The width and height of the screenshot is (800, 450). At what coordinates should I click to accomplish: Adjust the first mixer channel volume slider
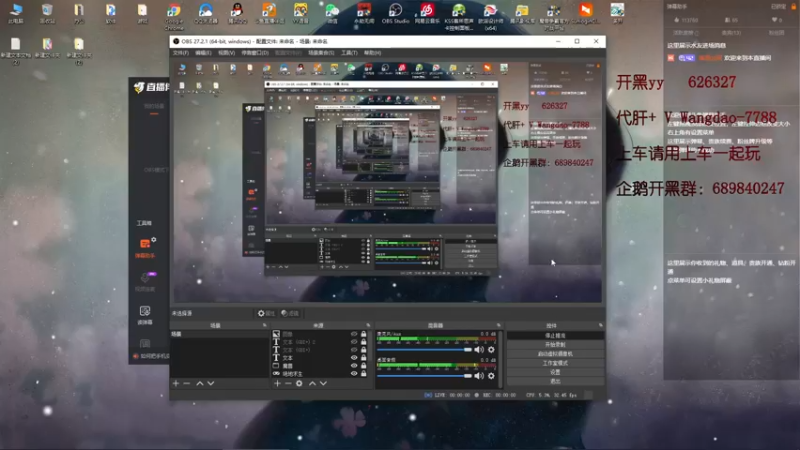click(424, 349)
